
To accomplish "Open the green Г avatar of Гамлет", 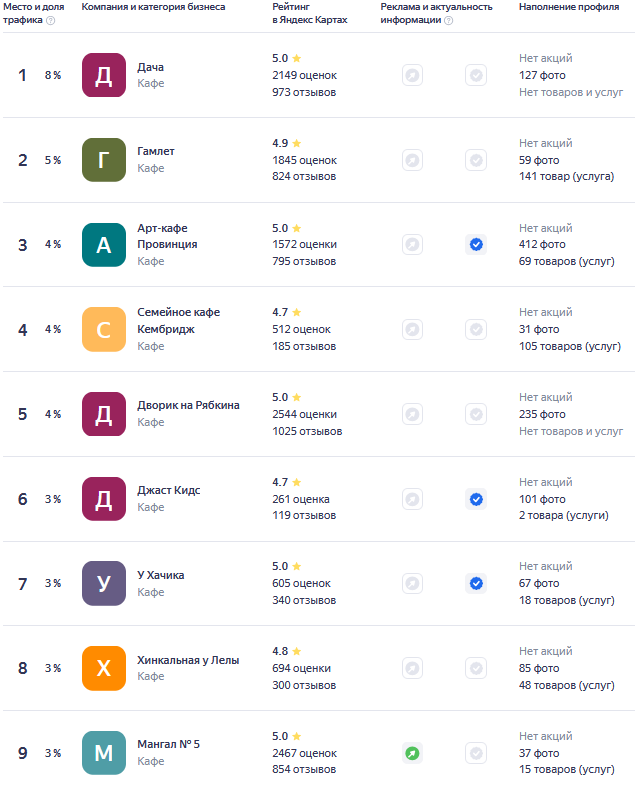I will (x=104, y=160).
